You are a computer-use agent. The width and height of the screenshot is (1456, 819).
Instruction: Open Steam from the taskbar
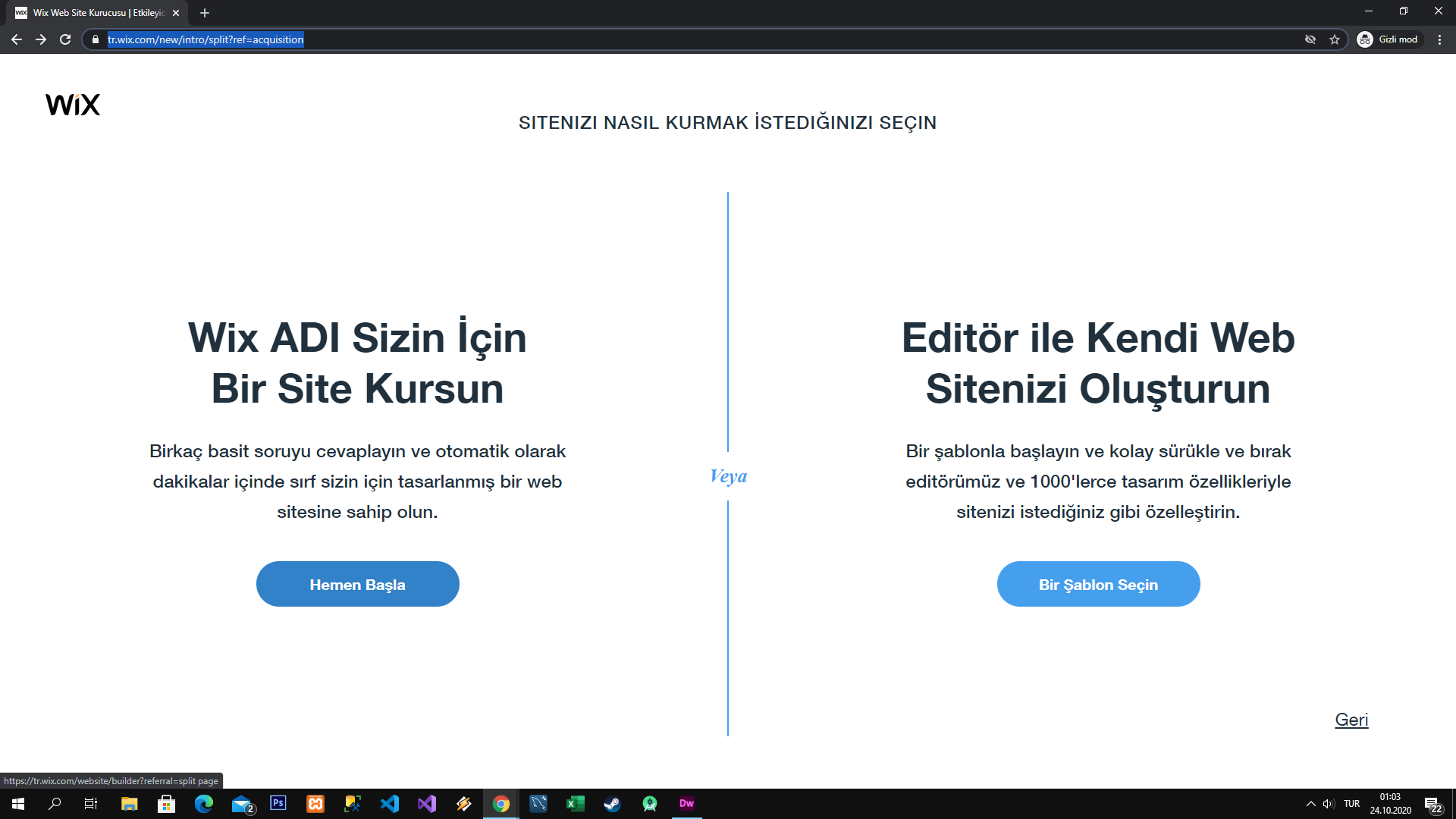click(613, 804)
